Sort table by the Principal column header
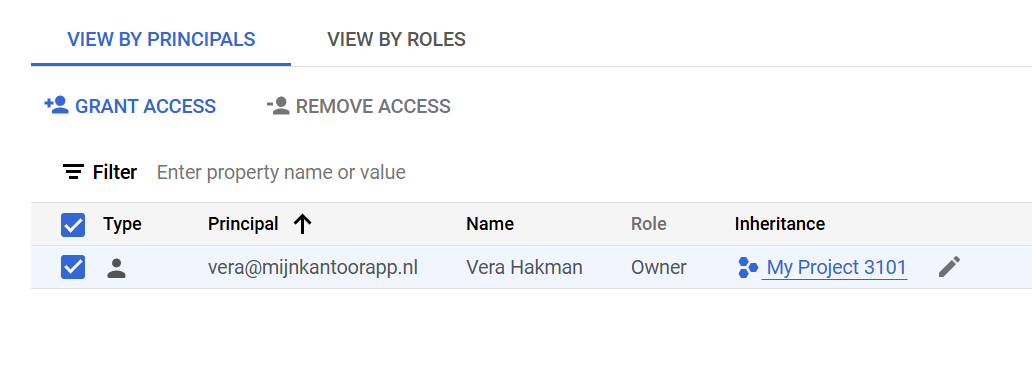 pos(243,224)
